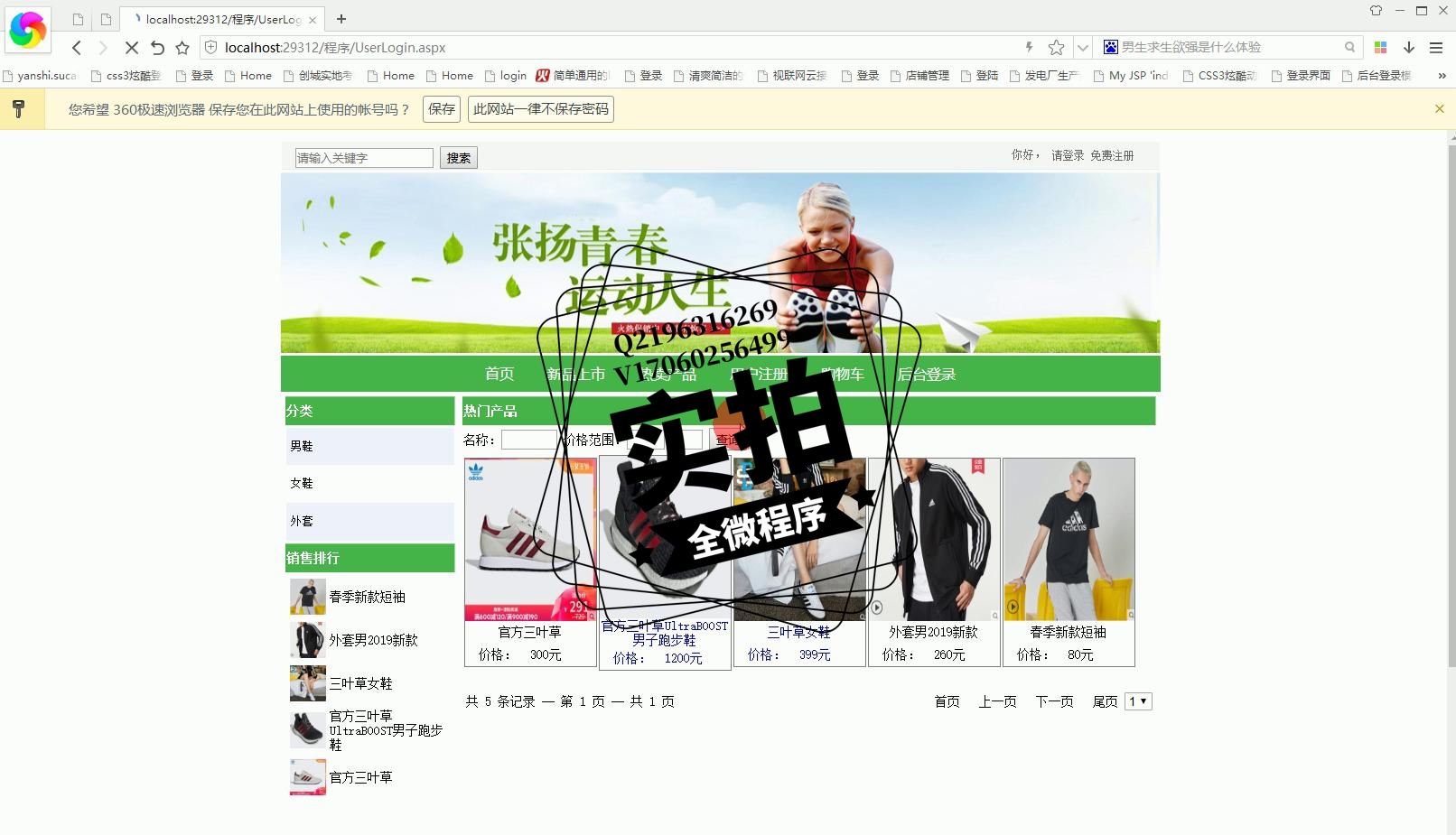Screen dimensions: 1456x835
Task: Click 三叶草女鞋 in sales ranking
Action: (x=360, y=683)
